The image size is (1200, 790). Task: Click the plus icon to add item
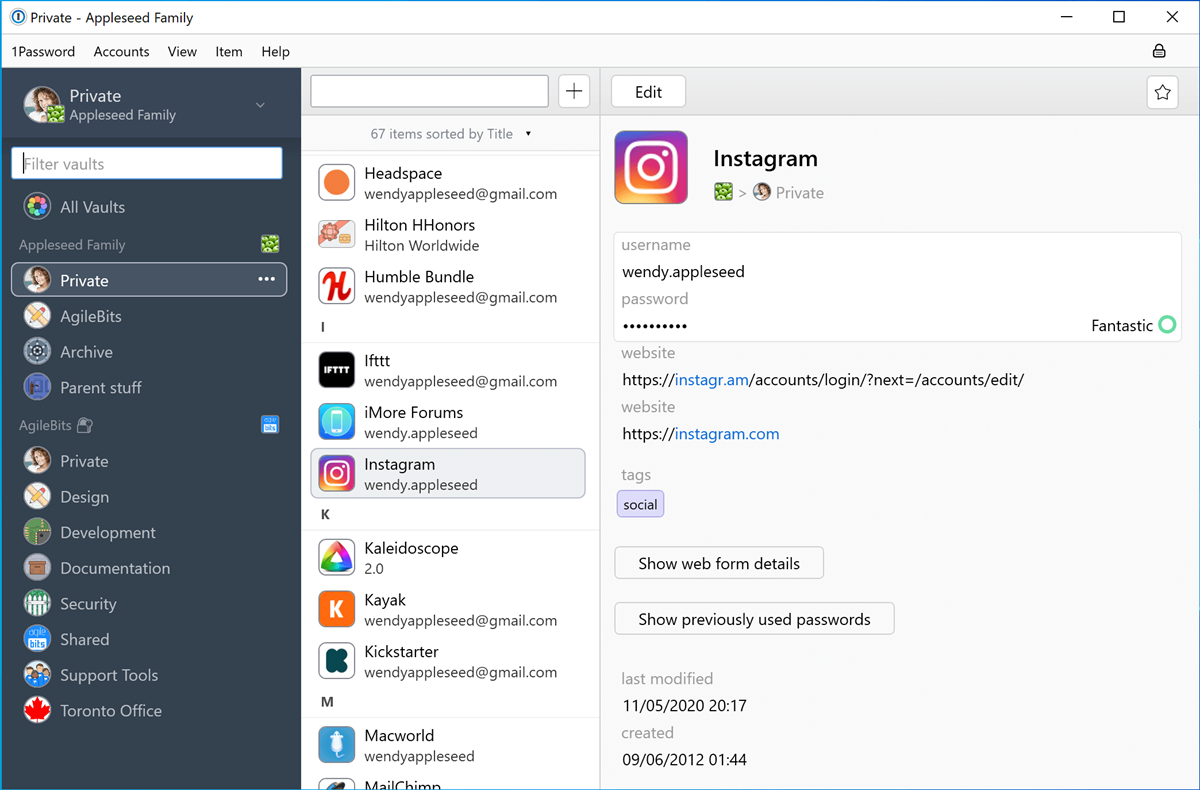click(x=574, y=91)
